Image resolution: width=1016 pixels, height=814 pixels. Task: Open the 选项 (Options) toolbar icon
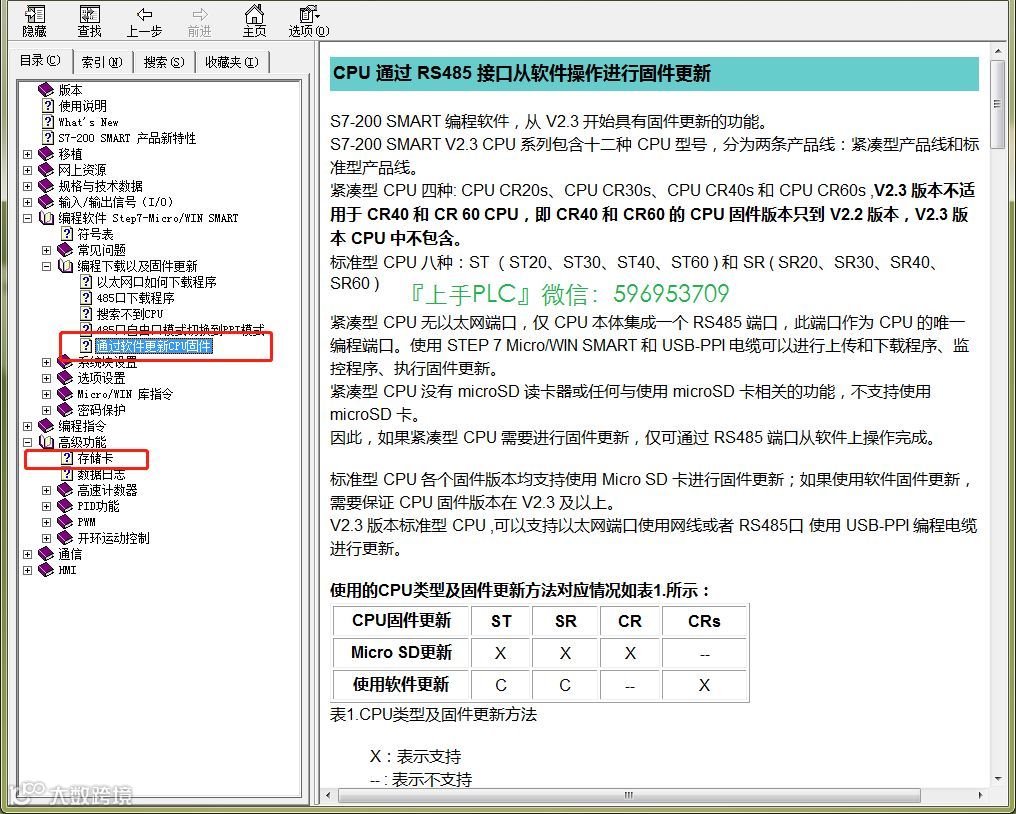point(308,21)
